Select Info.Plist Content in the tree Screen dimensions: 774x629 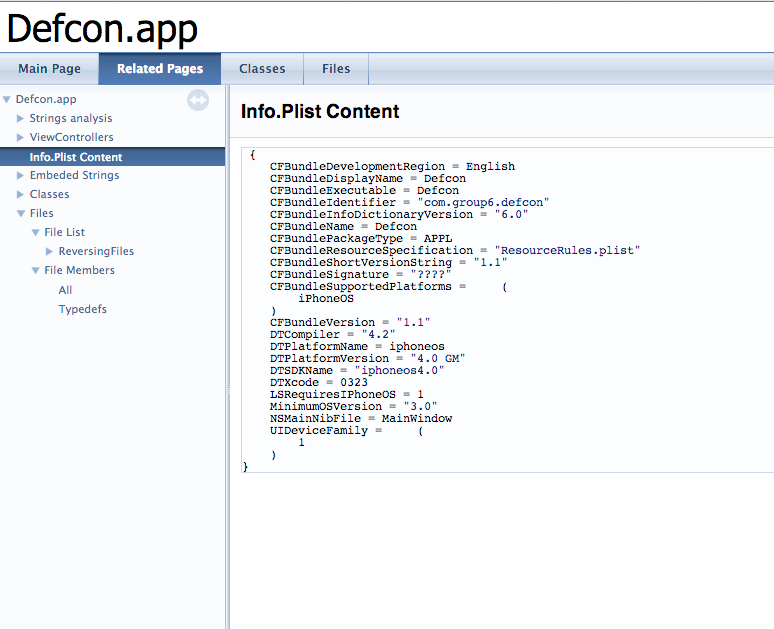pyautogui.click(x=76, y=157)
